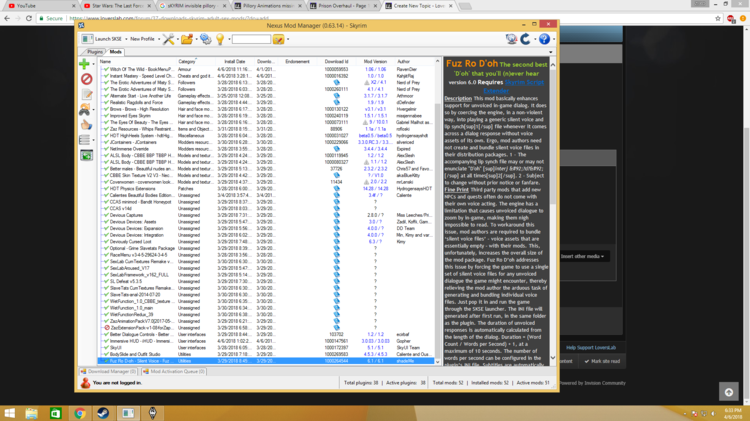Open the wrench and screwdriver tools icon

pos(168,39)
